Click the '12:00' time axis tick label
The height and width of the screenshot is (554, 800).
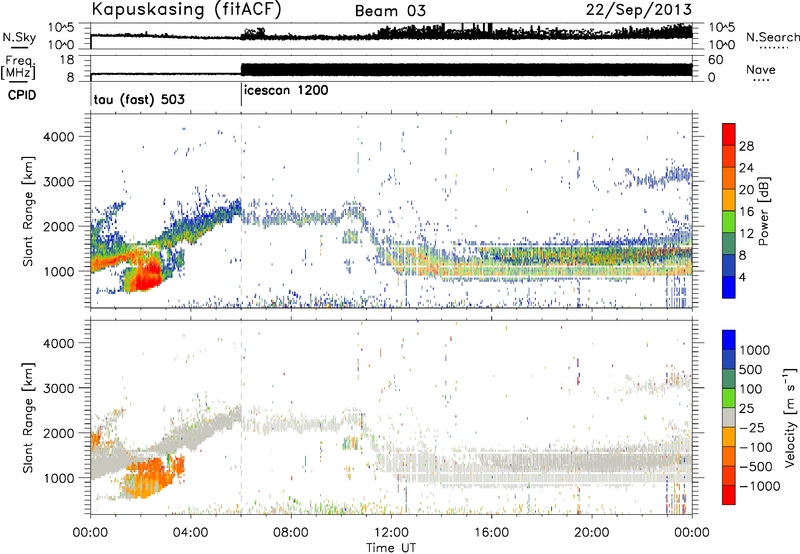click(391, 533)
